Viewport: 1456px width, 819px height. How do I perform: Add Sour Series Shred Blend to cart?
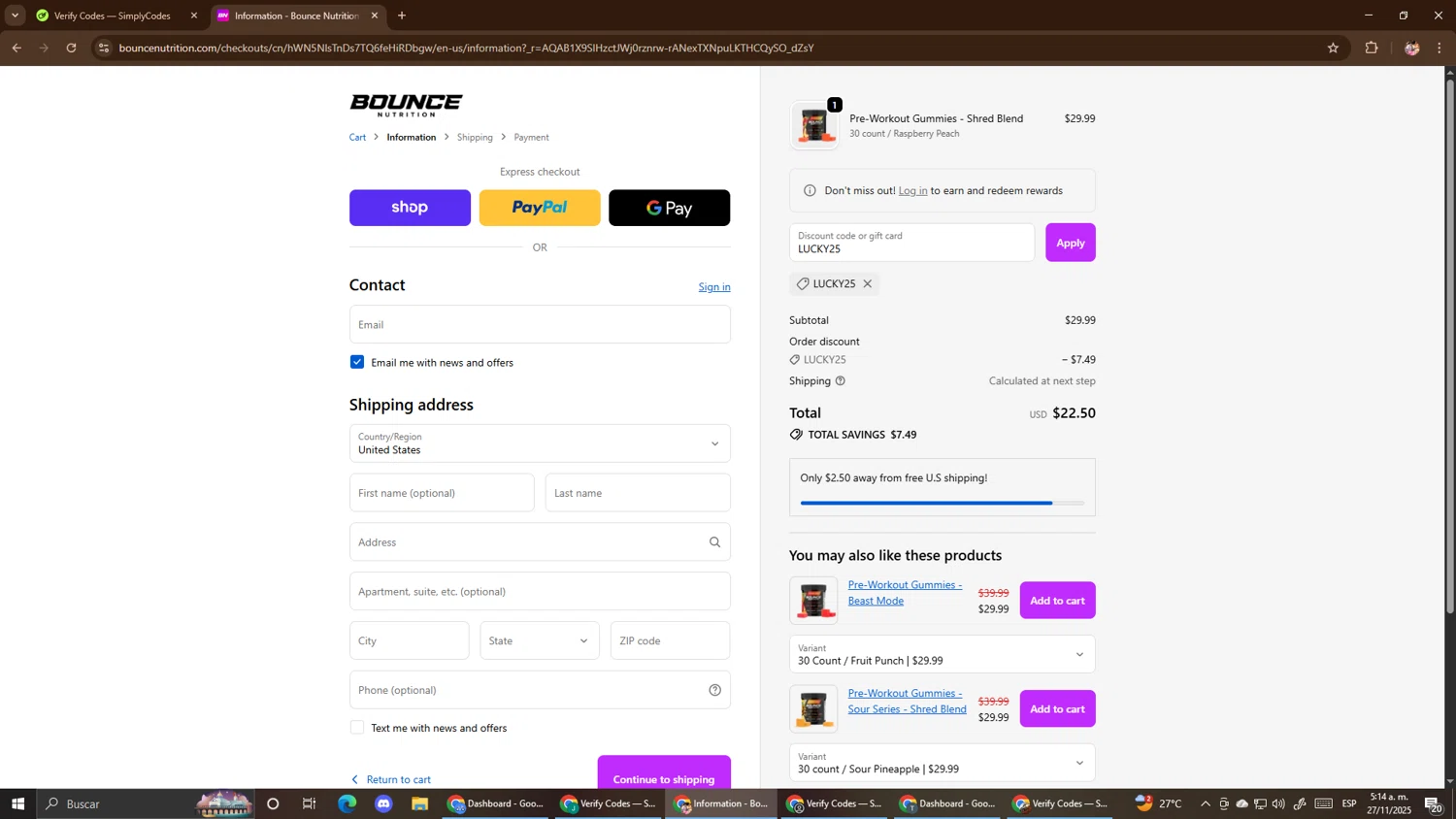pos(1057,709)
